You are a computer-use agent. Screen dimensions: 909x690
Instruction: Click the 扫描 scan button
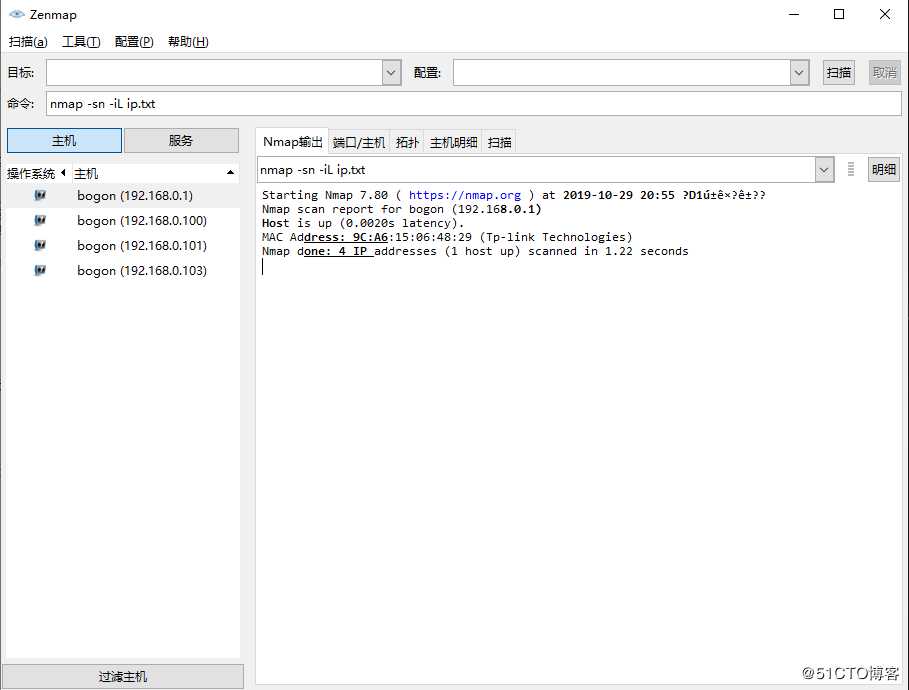click(x=839, y=72)
